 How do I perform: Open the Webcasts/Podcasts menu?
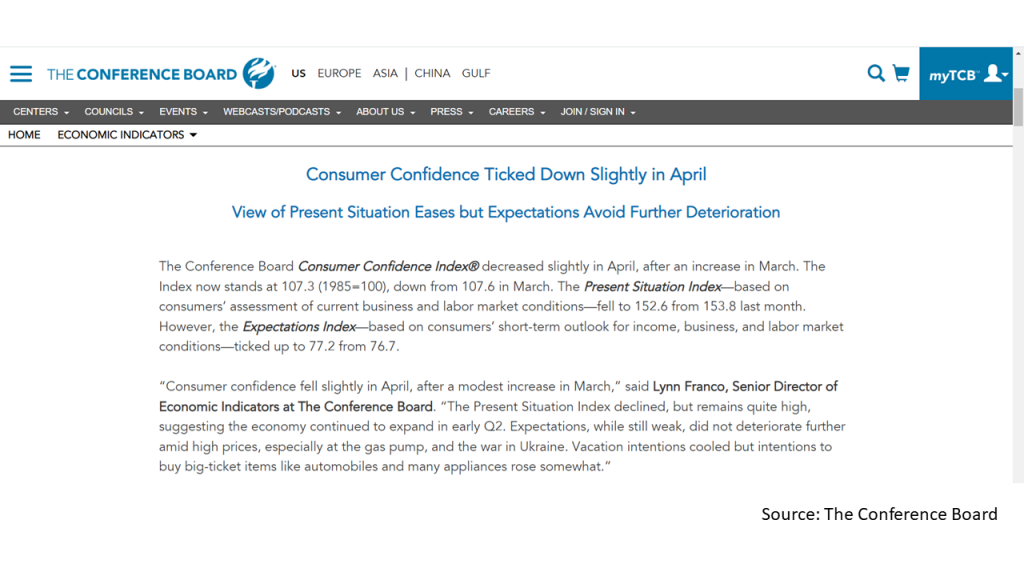coord(281,112)
